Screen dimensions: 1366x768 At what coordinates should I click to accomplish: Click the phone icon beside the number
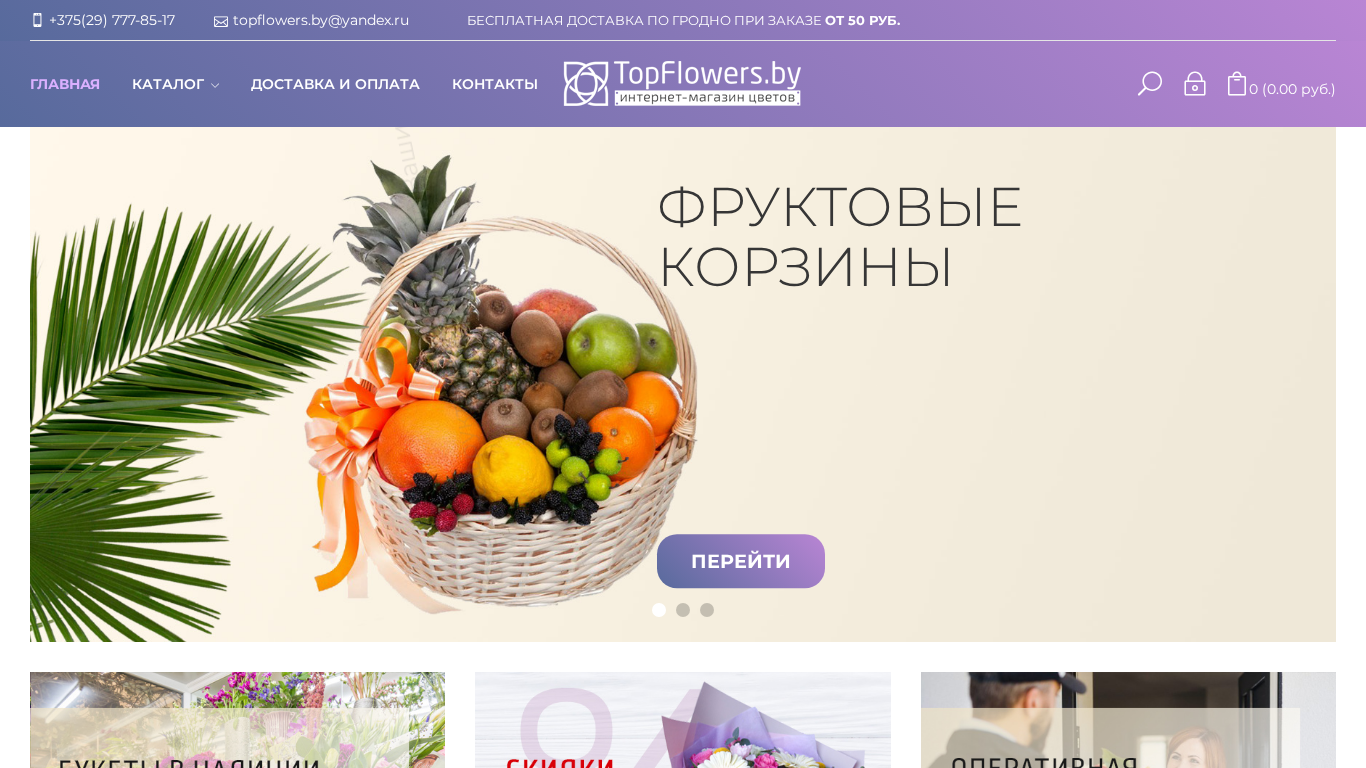(37, 20)
